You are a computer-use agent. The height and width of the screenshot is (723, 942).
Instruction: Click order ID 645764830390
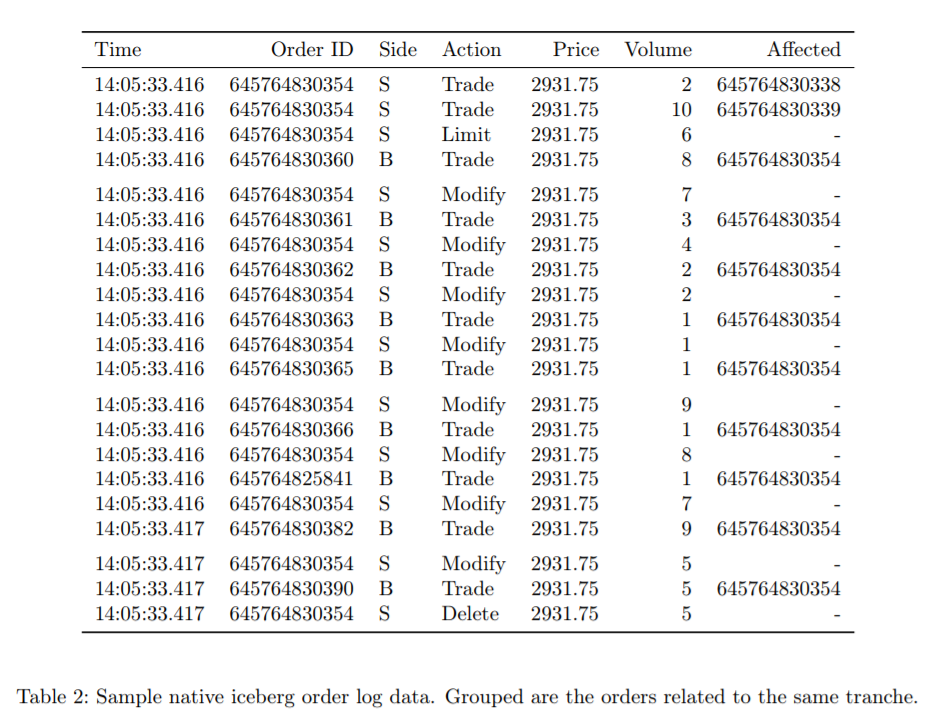pos(291,589)
